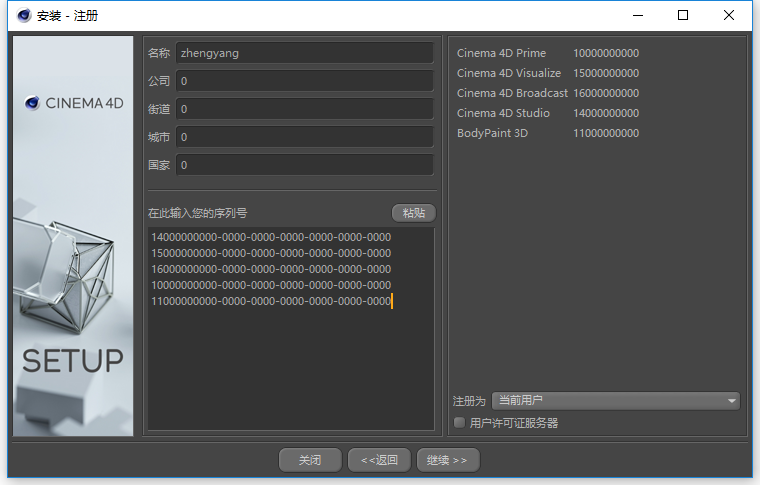
Task: Click the 继续 >> continue button
Action: click(448, 460)
